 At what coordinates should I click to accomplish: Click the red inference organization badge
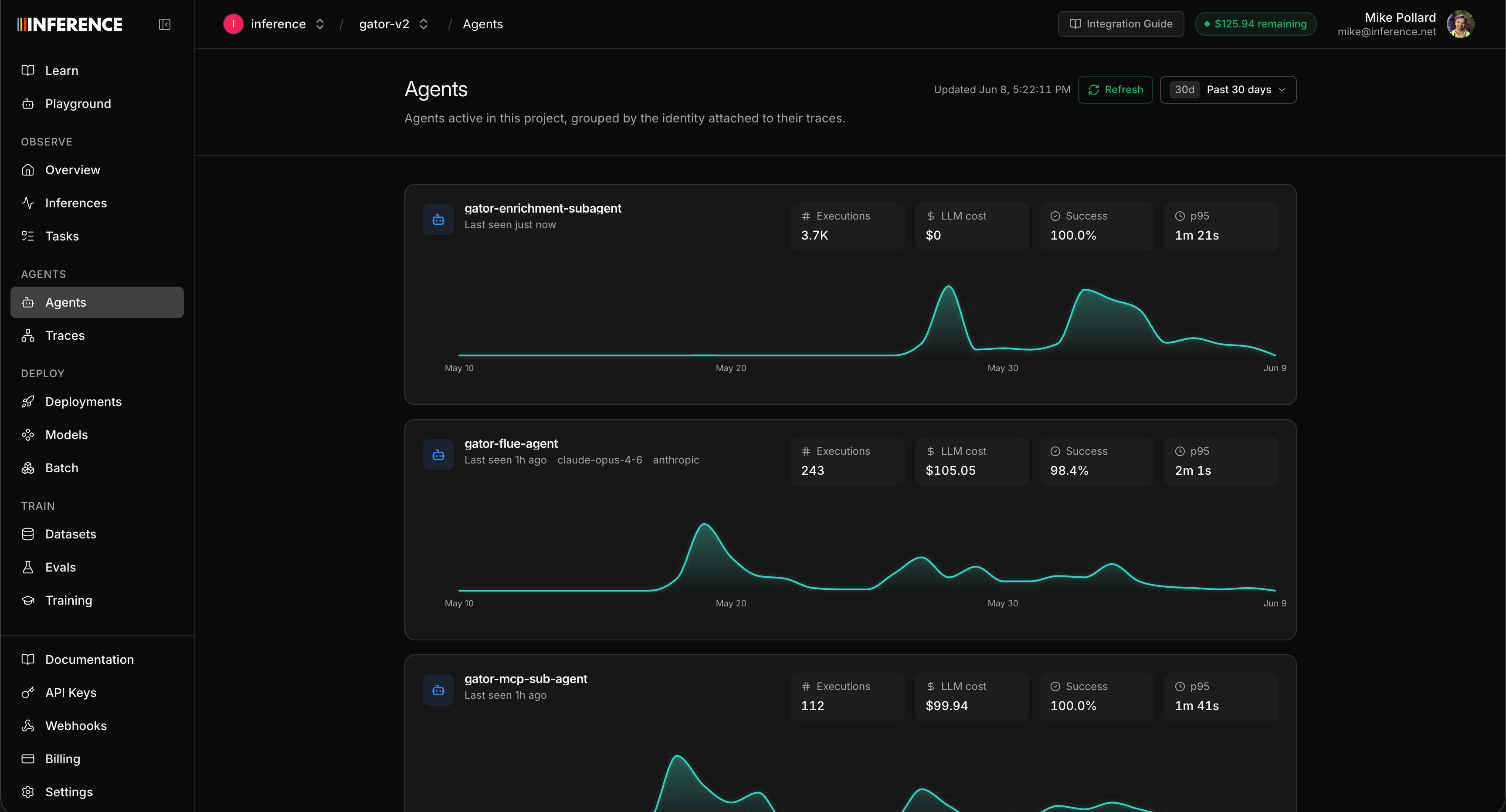(233, 24)
